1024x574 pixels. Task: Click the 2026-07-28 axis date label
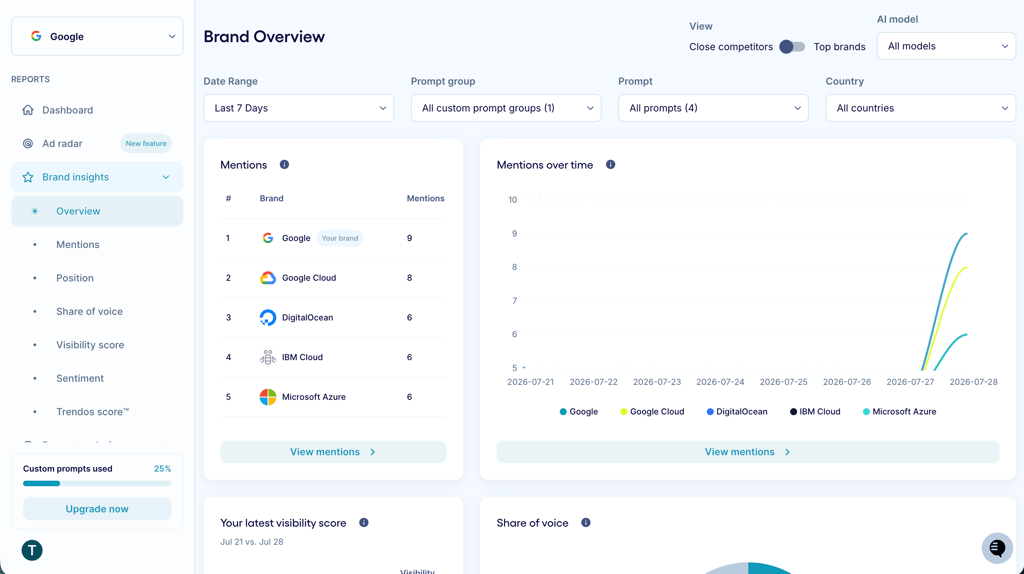973,382
